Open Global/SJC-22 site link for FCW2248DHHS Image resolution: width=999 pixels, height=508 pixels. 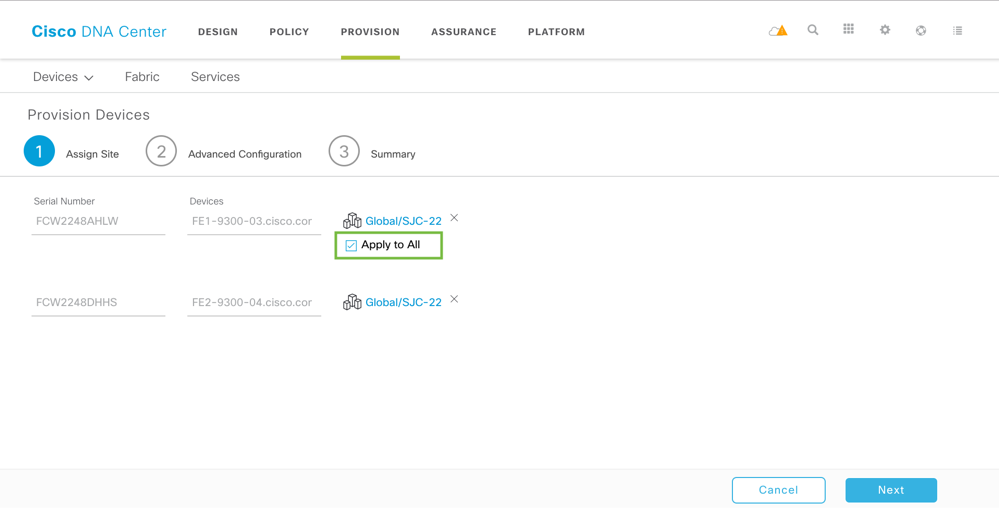point(403,302)
